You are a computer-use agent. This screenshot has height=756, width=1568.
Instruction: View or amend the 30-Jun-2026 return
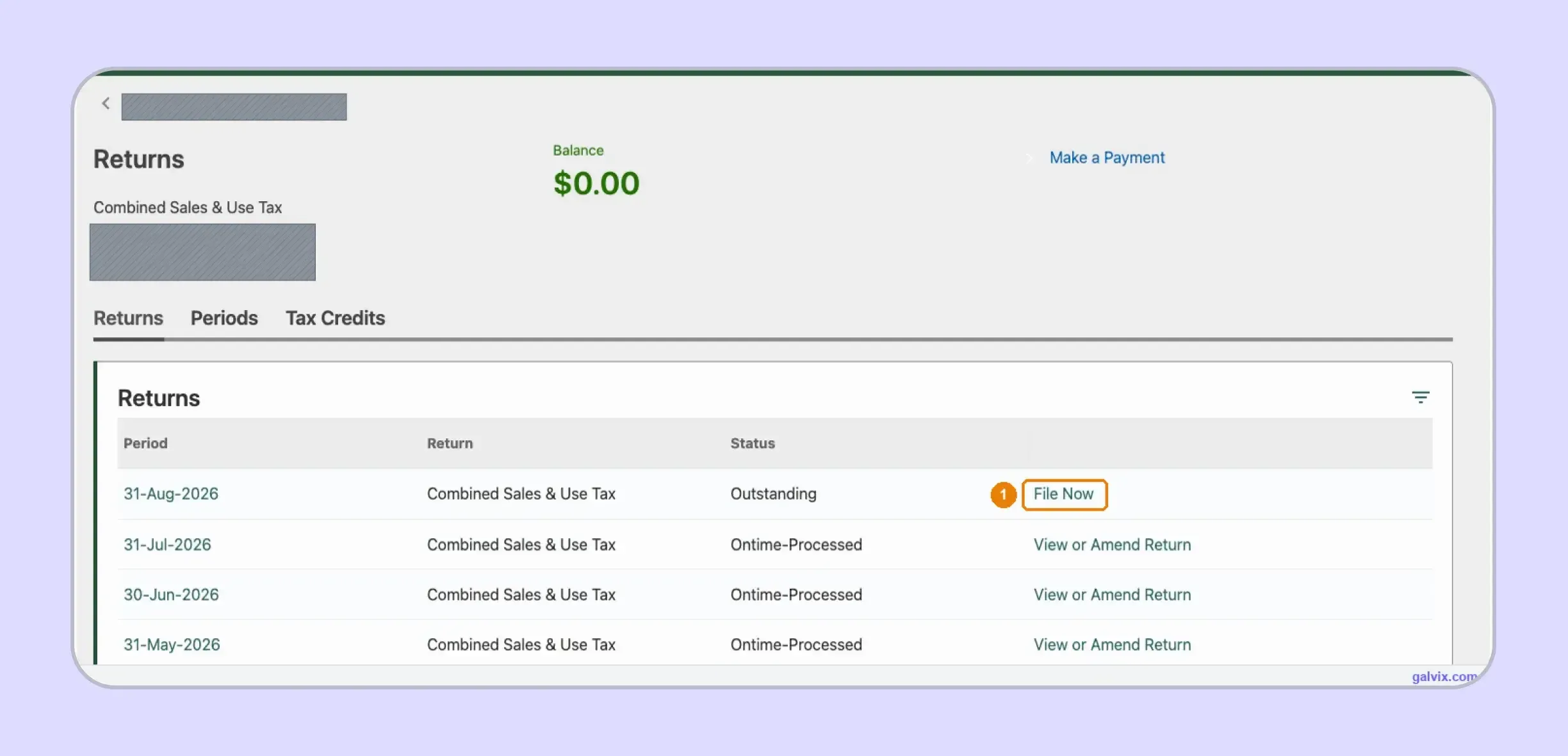pos(1113,595)
